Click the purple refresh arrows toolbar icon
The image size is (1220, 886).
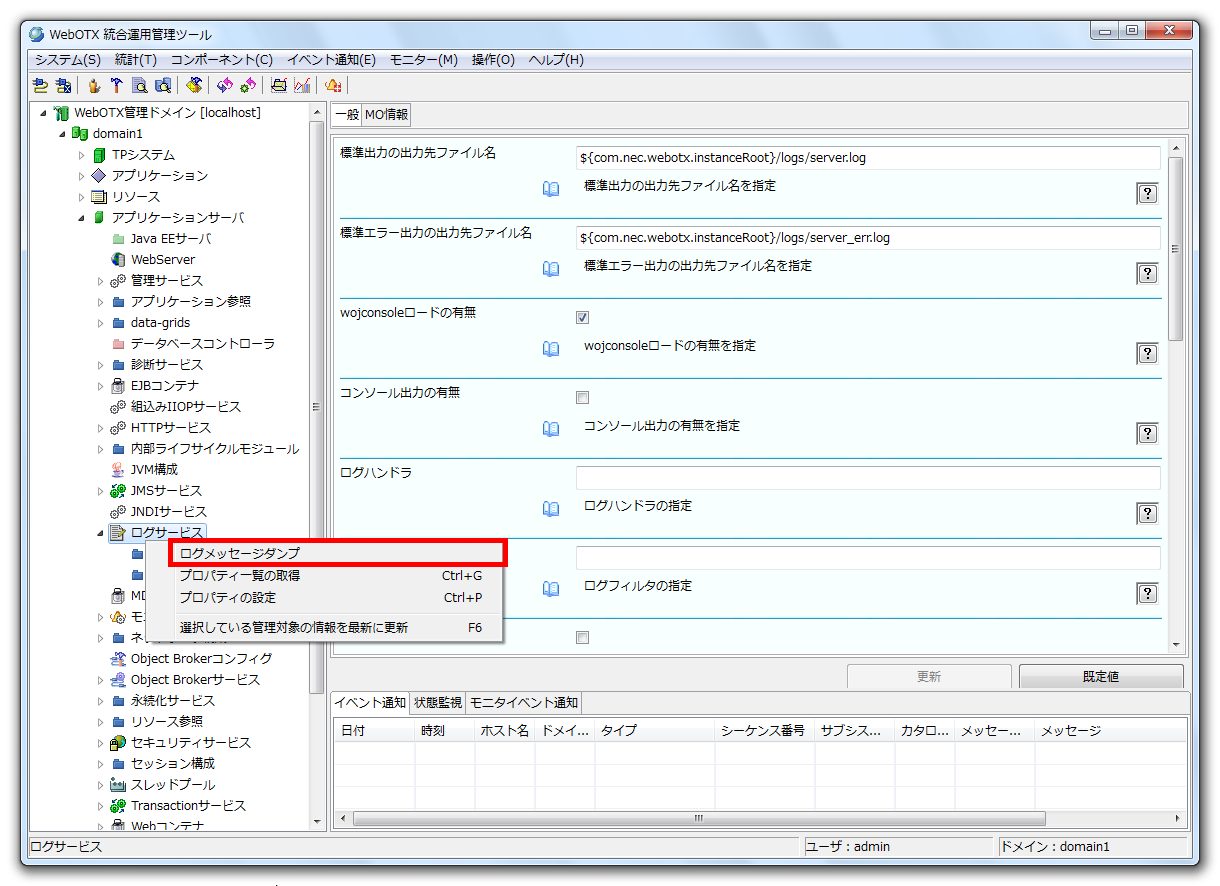(224, 85)
